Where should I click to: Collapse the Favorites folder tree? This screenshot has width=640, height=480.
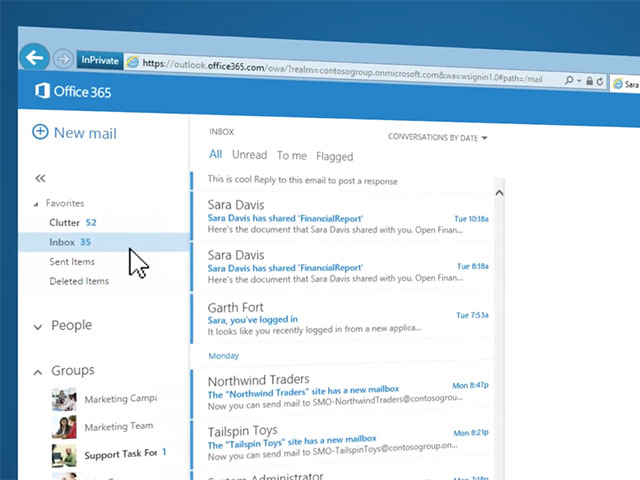point(36,204)
